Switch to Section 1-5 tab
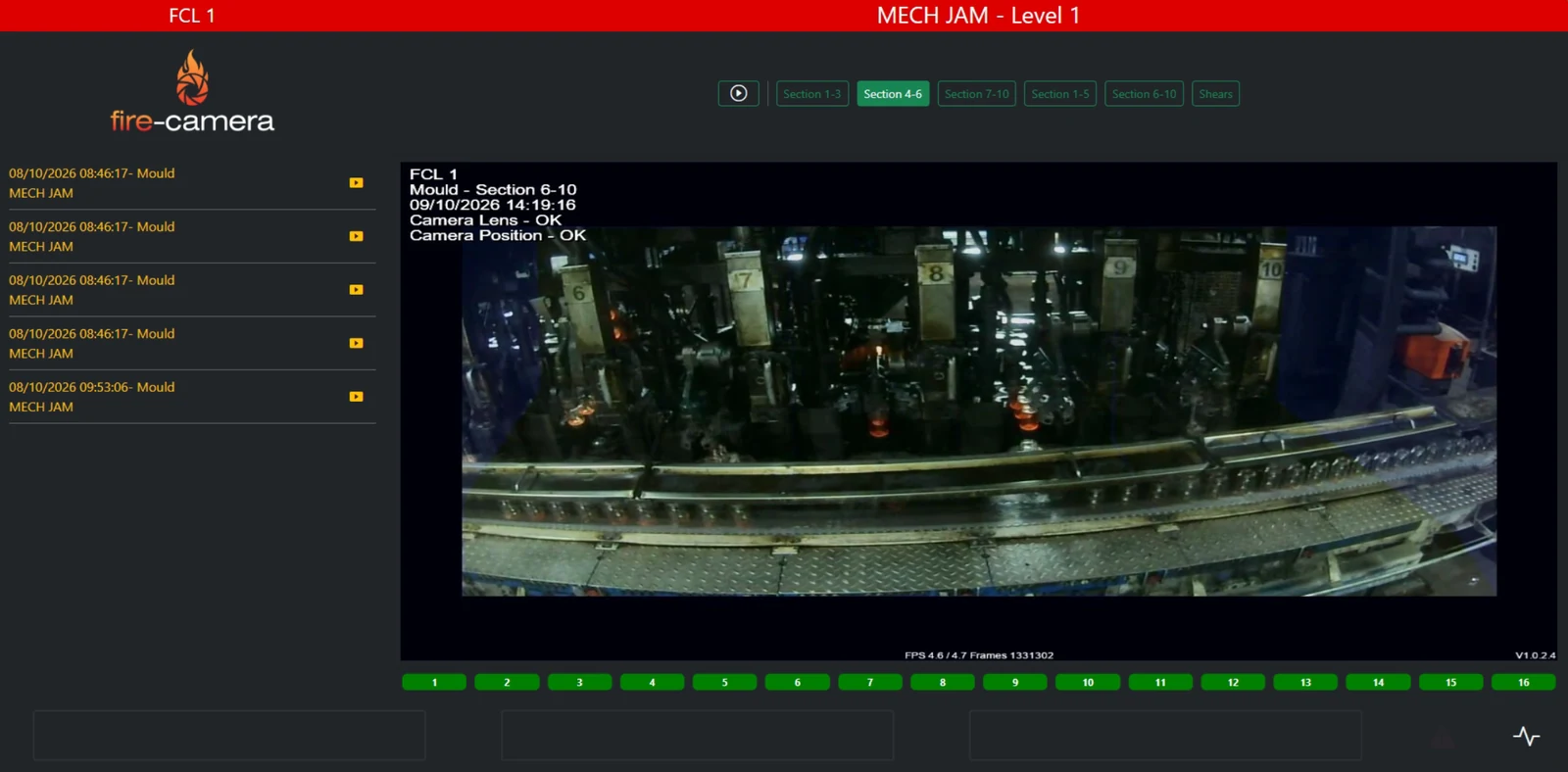 1060,94
